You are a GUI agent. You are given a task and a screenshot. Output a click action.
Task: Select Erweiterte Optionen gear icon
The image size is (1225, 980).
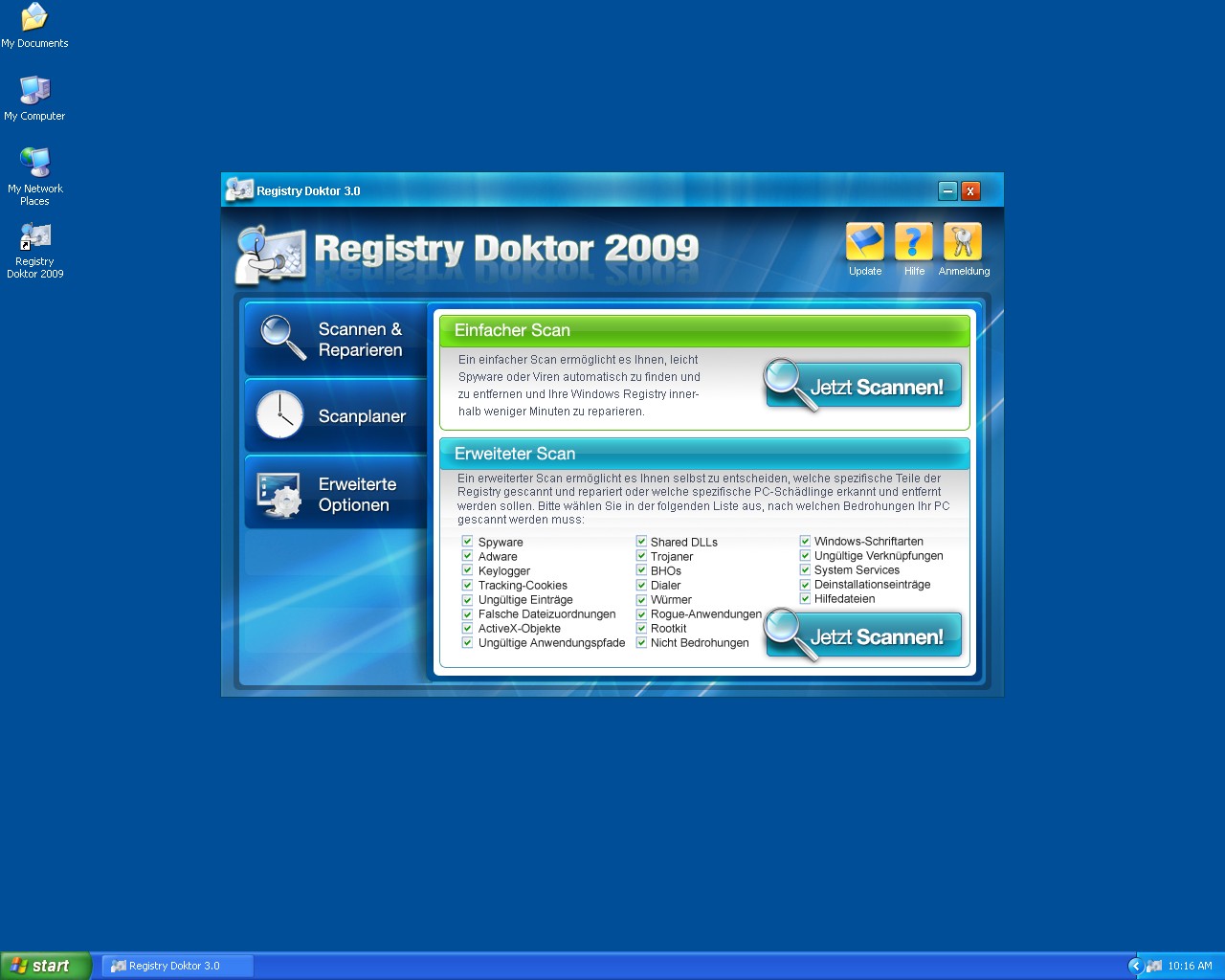pyautogui.click(x=280, y=494)
